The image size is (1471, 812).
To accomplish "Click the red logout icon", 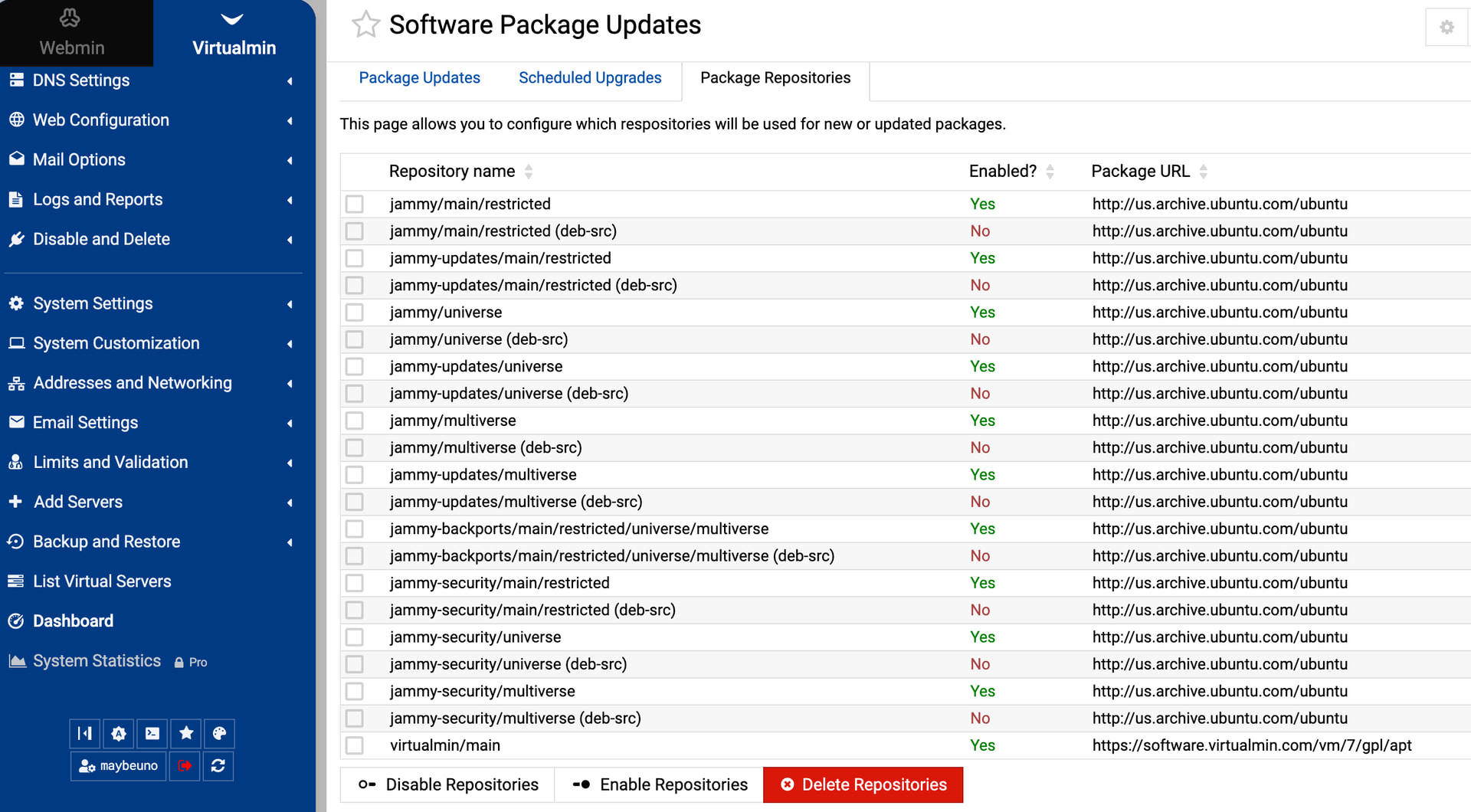I will coord(185,765).
